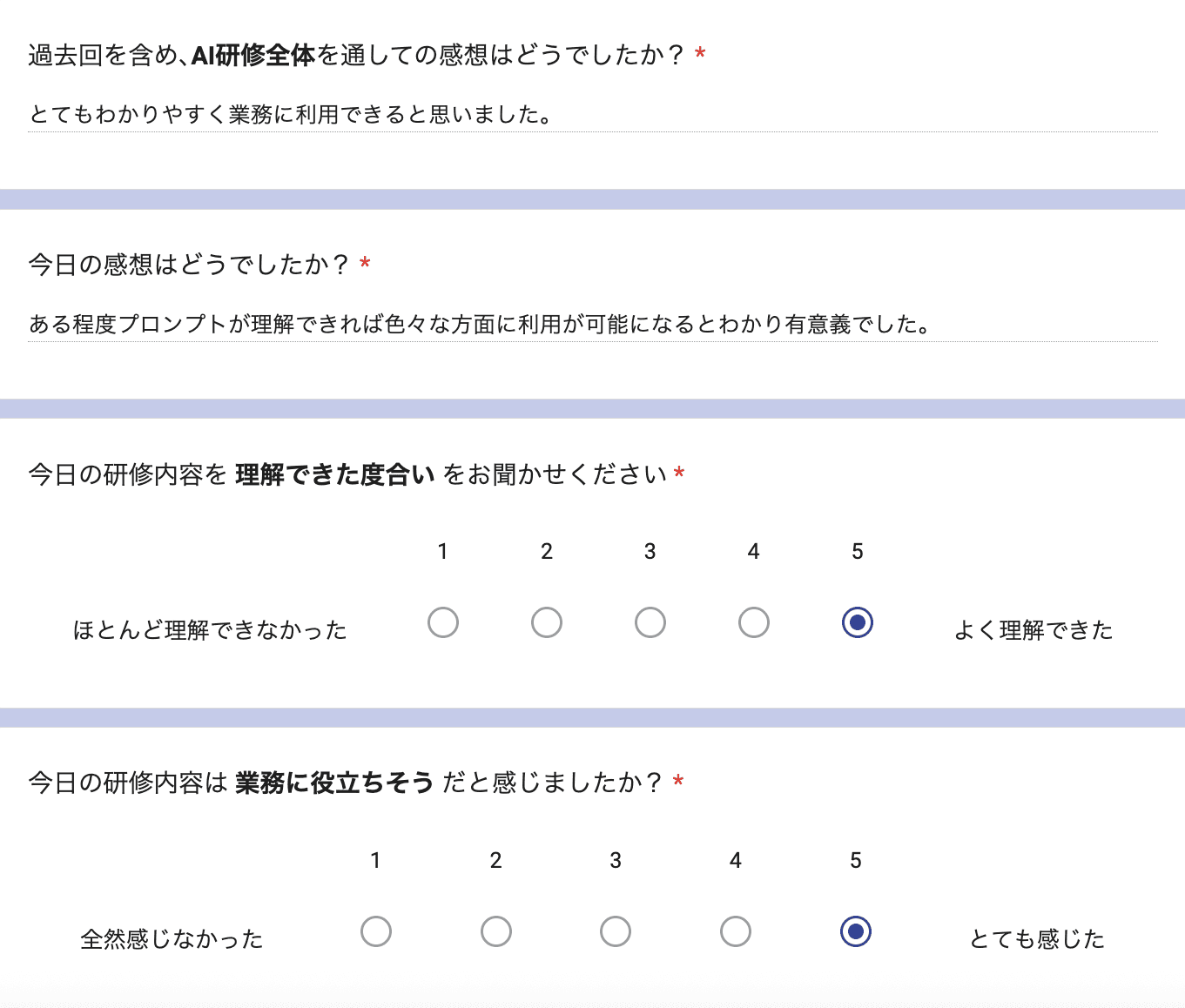Select rating 2 for the usefulness scale
This screenshot has height=1008, width=1185.
pos(495,931)
